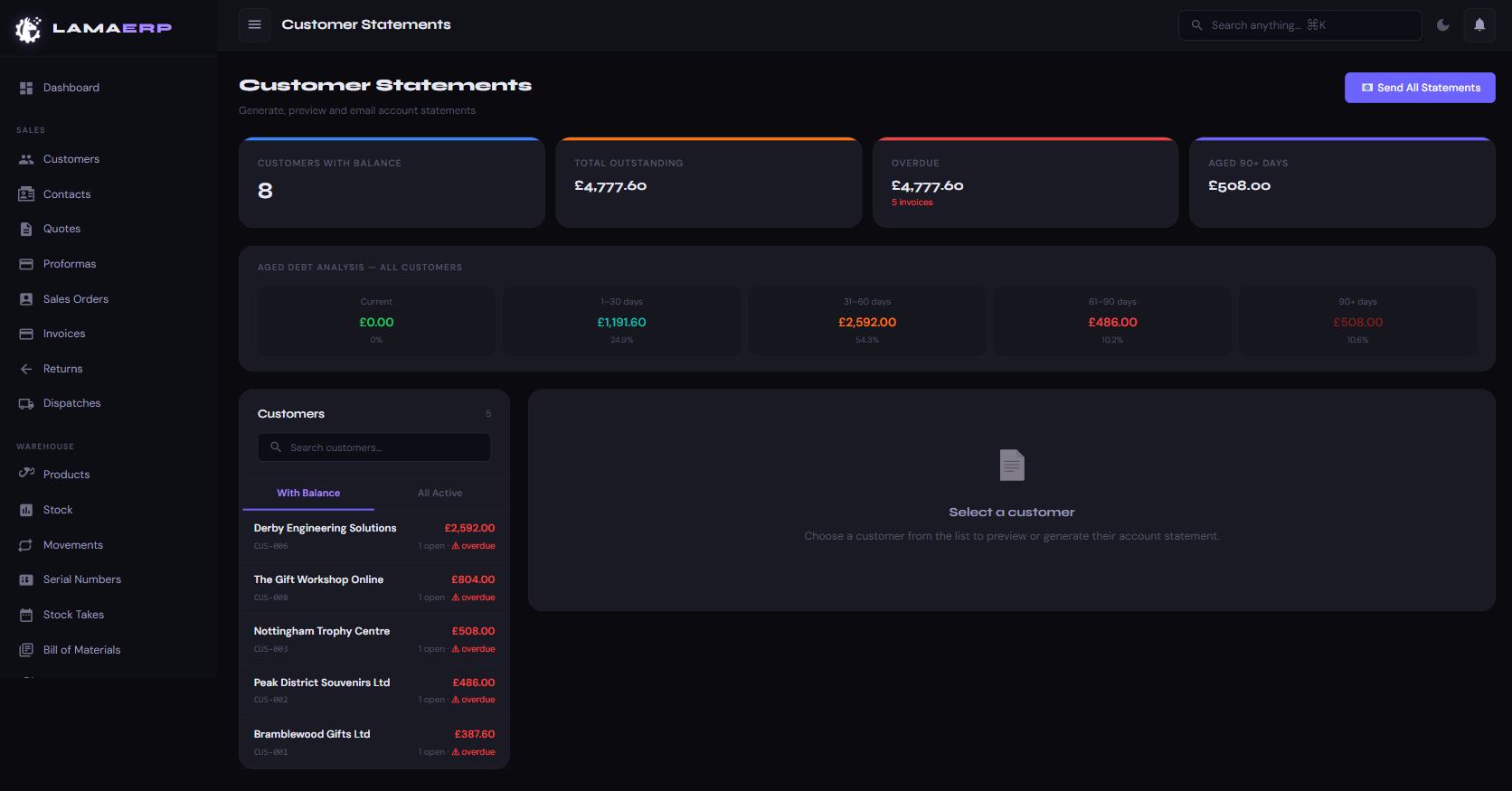This screenshot has width=1512, height=791.
Task: Click the Search customers field
Action: click(374, 447)
